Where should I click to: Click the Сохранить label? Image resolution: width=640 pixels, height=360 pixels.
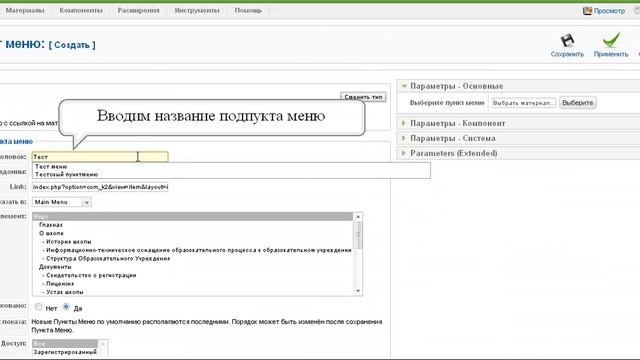coord(567,54)
